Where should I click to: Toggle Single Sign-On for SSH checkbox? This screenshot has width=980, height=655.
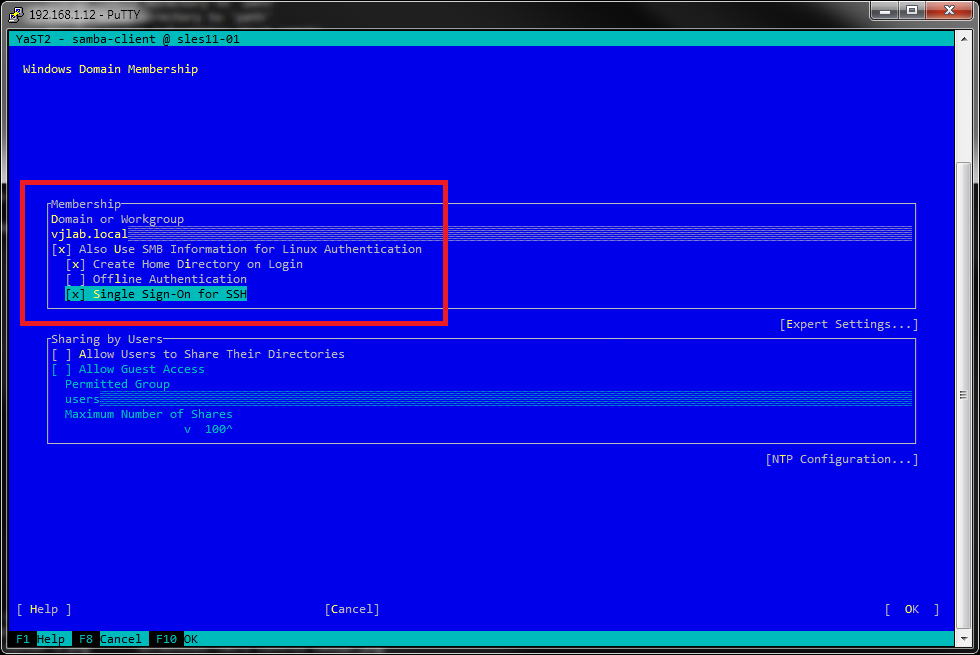76,294
